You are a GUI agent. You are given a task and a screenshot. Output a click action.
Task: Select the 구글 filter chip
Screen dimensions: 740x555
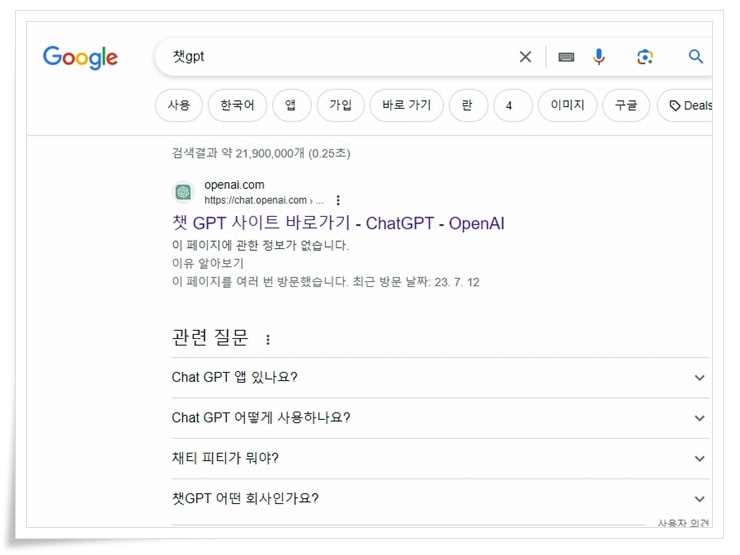pos(626,105)
